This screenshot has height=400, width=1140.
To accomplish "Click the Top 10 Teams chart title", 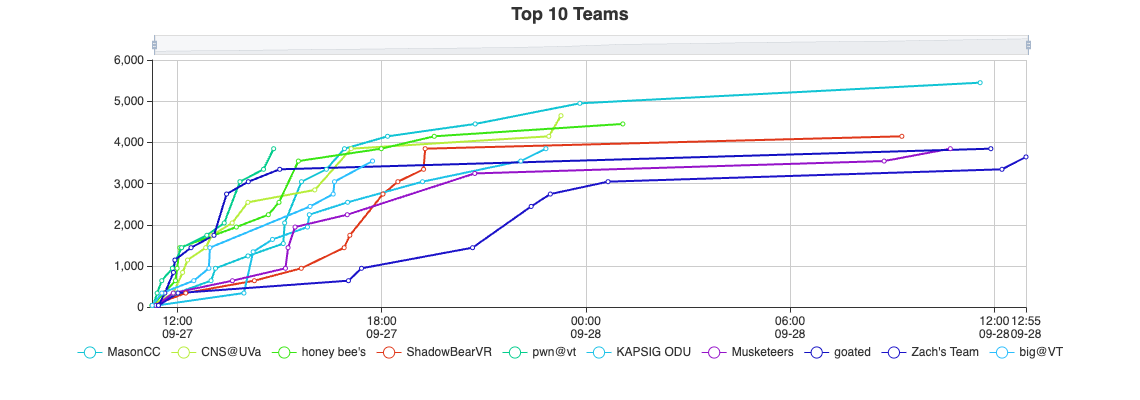I will click(x=569, y=14).
